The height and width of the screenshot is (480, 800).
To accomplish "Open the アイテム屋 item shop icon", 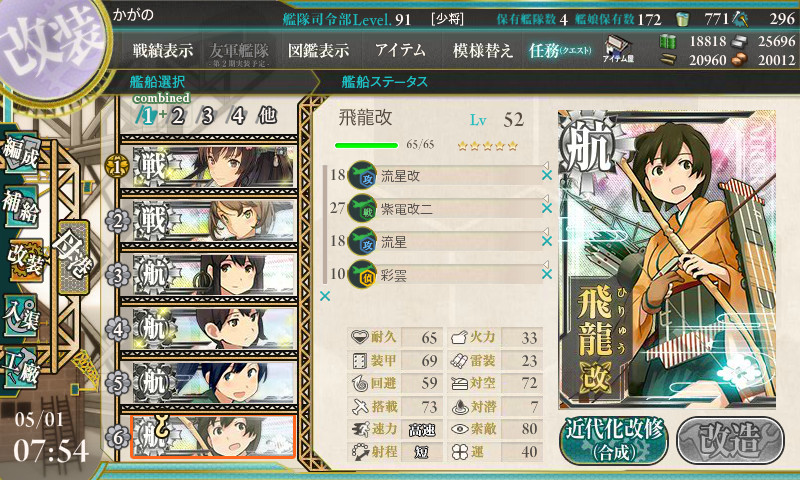I will [618, 49].
